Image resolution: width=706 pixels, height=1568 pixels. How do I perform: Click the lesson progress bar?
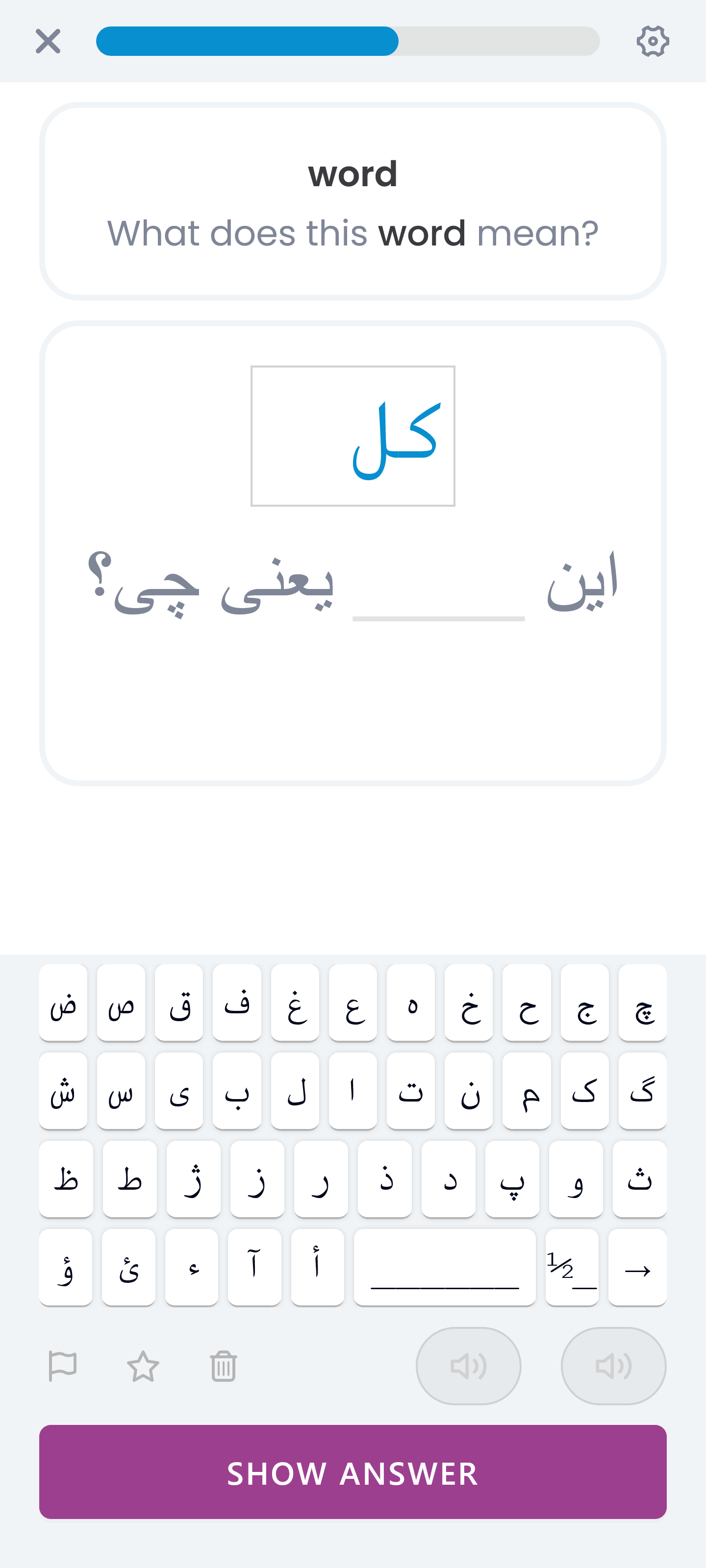click(x=349, y=41)
